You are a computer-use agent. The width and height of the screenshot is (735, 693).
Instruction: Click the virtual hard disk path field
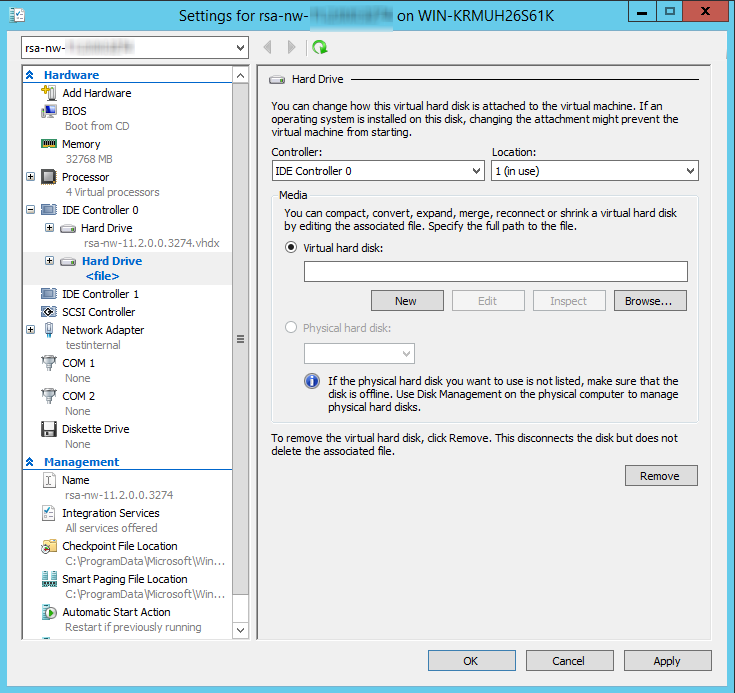coord(495,271)
